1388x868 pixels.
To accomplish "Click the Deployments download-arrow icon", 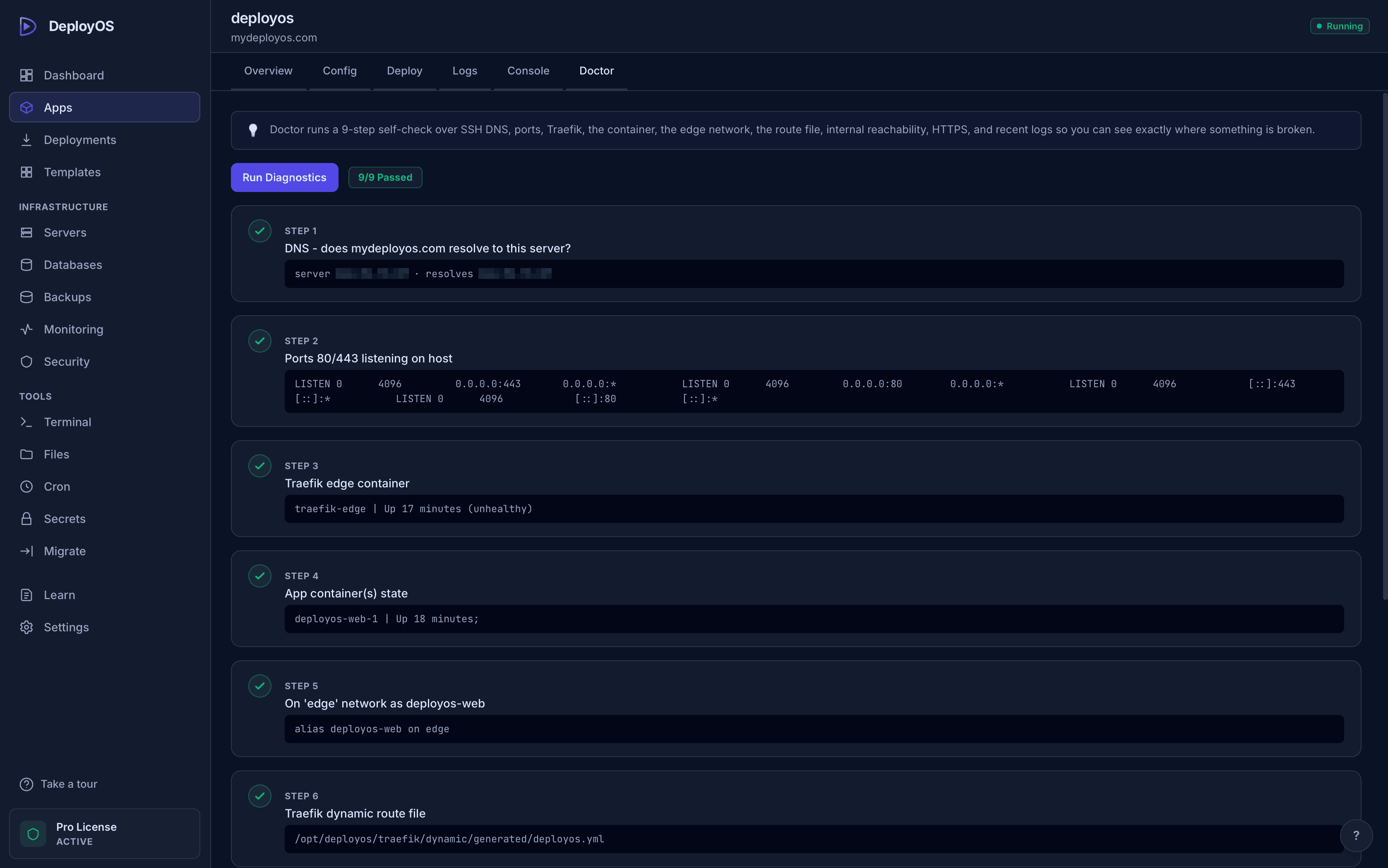I will (26, 139).
